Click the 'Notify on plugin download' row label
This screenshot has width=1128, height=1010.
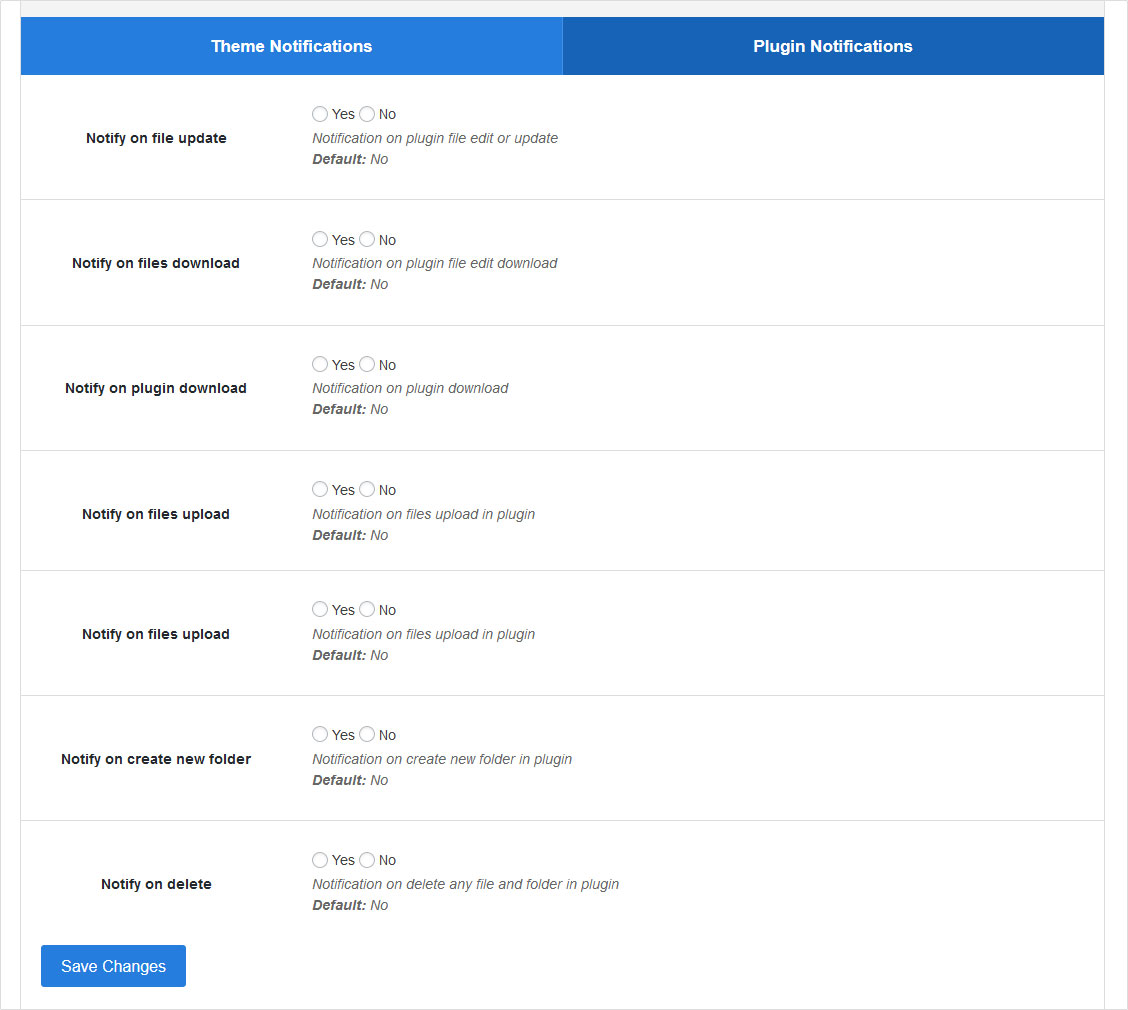pos(156,388)
